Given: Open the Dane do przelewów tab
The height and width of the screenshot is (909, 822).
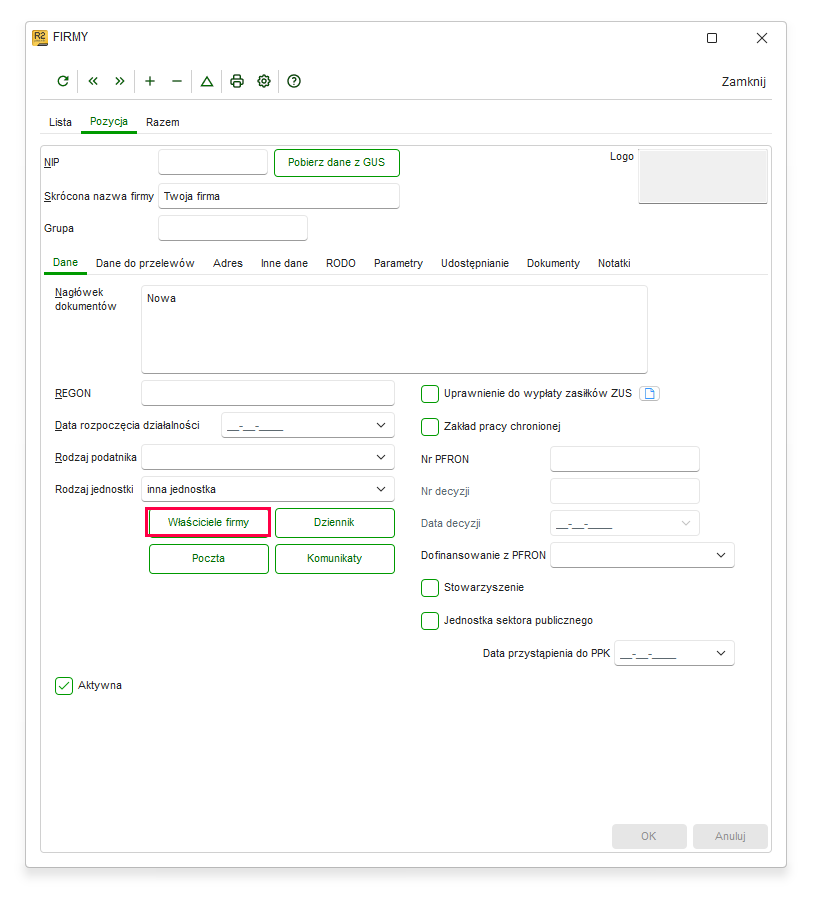Looking at the screenshot, I should [145, 263].
